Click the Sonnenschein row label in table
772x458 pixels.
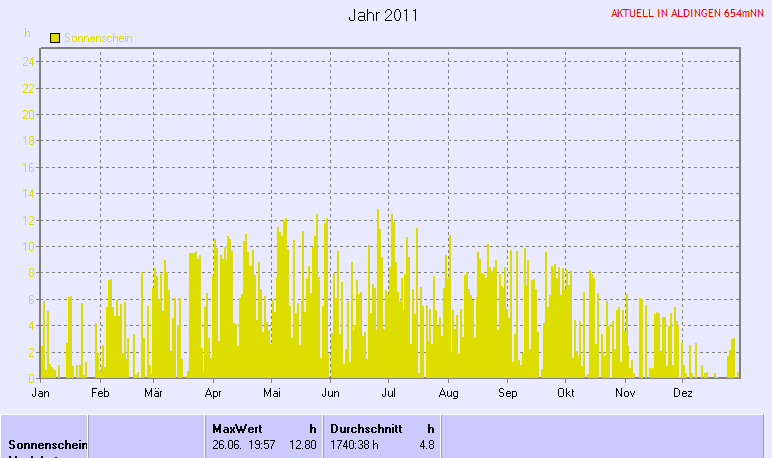[48, 444]
